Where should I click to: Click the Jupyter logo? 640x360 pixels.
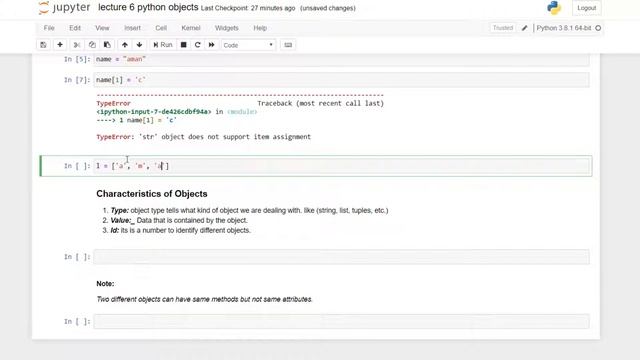64,8
